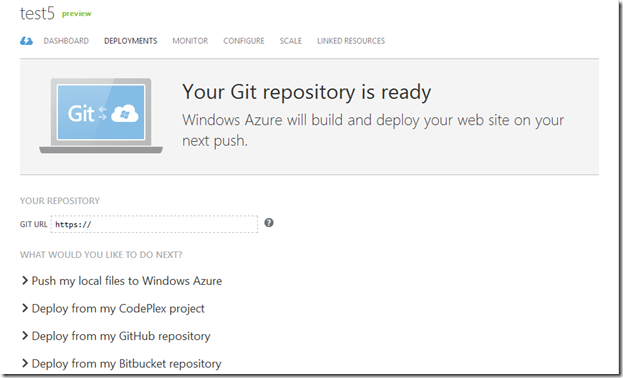Open the quick start cloud icon tab
Screen dimensions: 623x378
tap(26, 41)
